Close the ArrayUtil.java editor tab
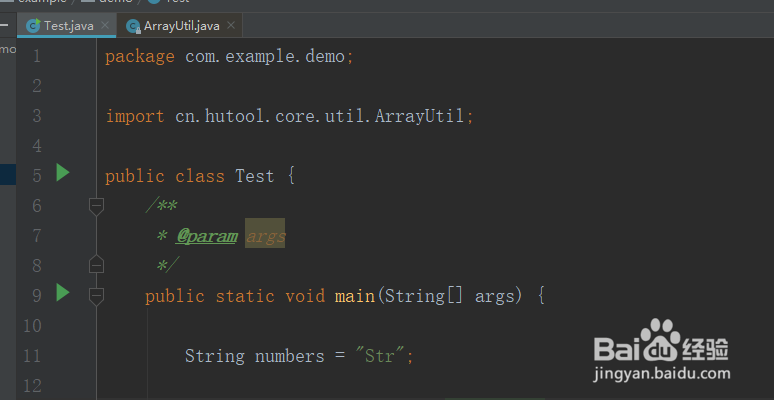 point(231,26)
